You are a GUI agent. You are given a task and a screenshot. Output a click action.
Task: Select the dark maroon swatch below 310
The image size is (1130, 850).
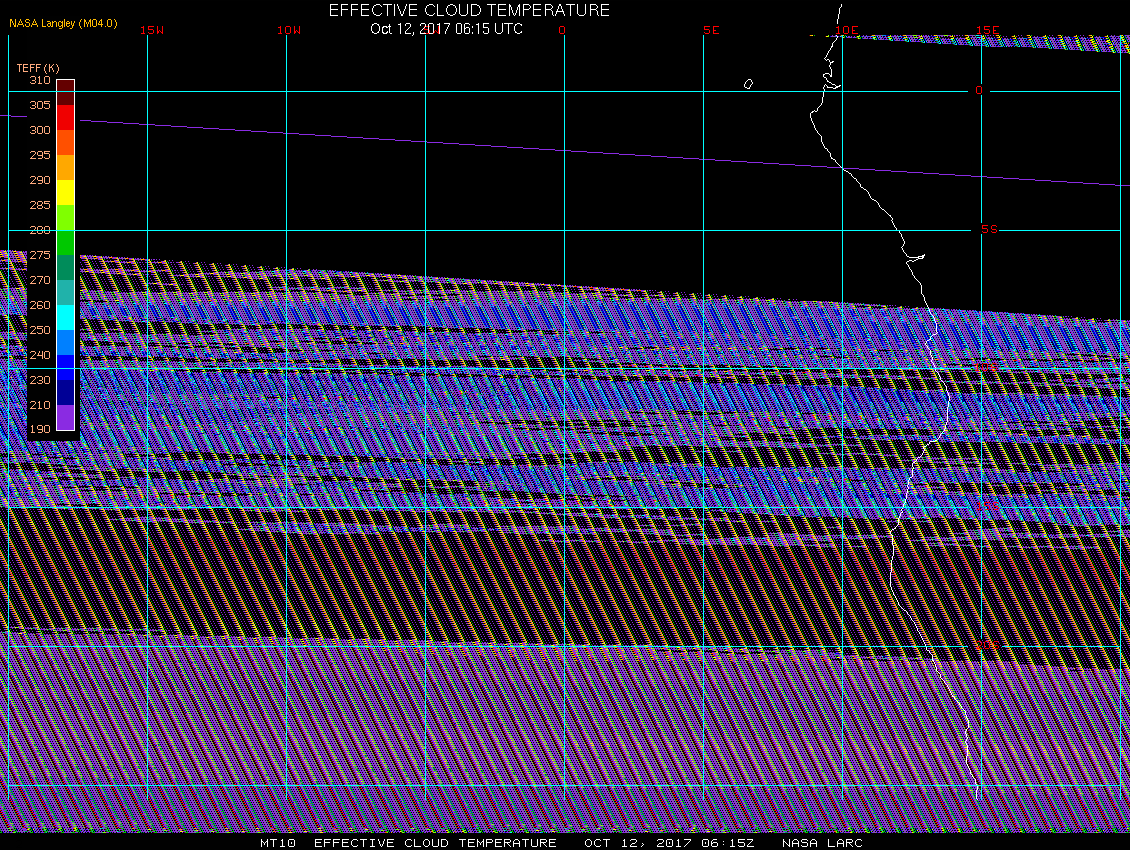click(66, 92)
